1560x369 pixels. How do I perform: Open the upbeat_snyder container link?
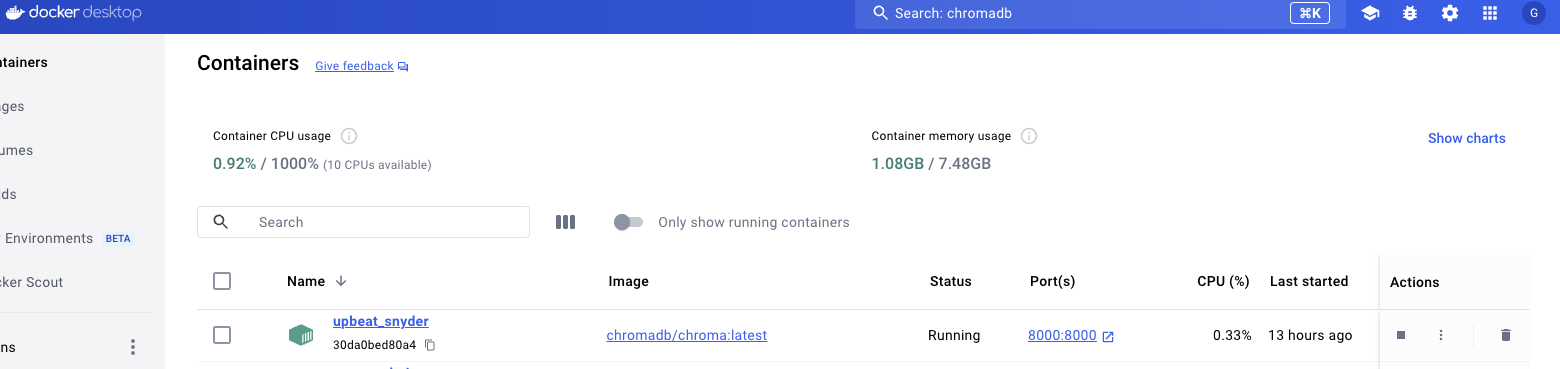click(381, 321)
